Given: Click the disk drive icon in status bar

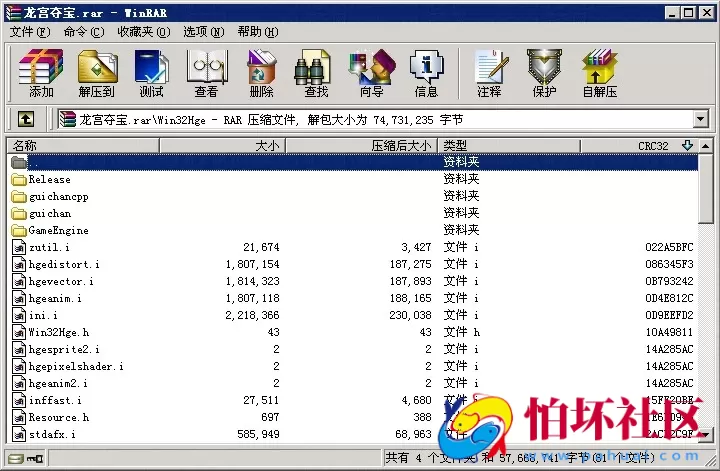Looking at the screenshot, I should tap(16, 458).
